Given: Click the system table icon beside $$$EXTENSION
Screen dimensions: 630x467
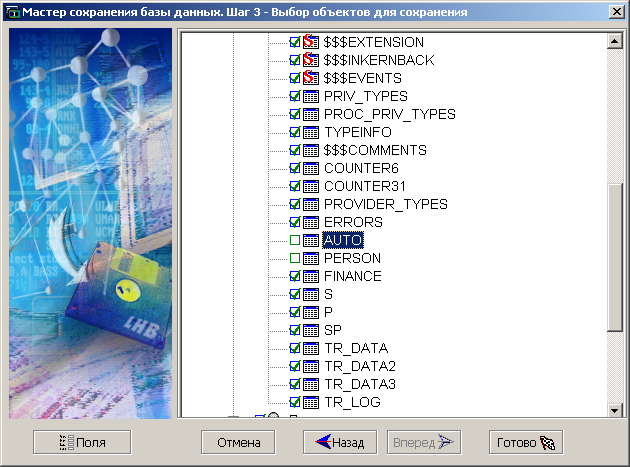Looking at the screenshot, I should (310, 42).
